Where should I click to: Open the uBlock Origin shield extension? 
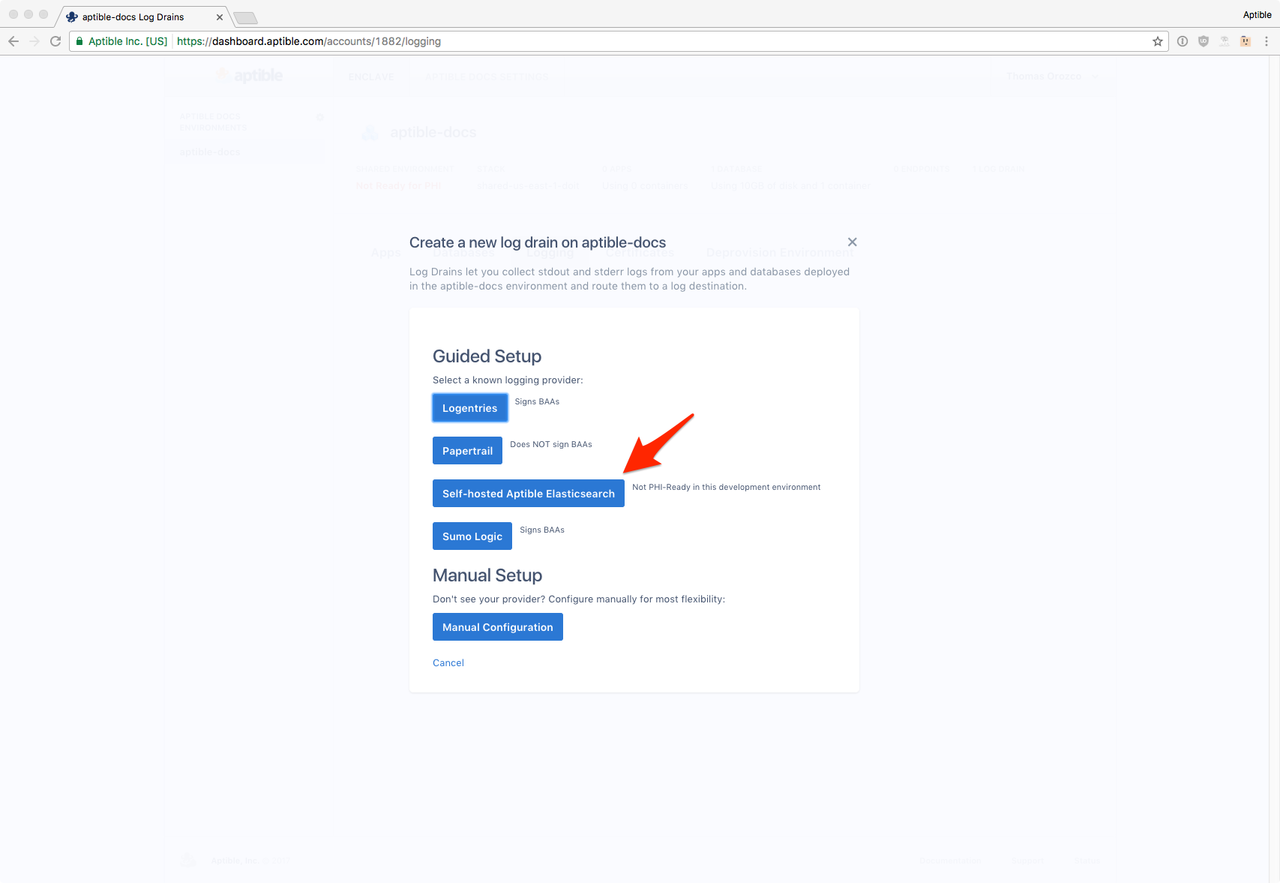pos(1203,42)
